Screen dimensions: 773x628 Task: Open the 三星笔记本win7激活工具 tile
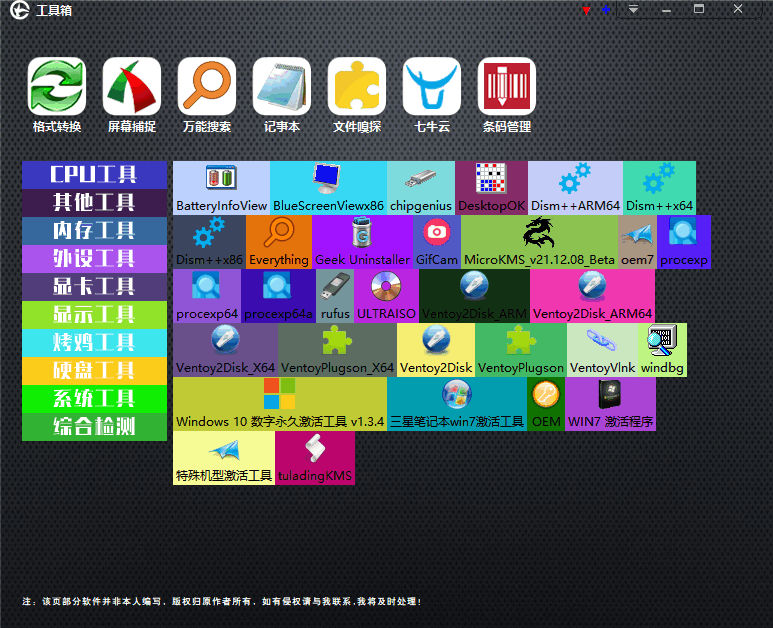pos(457,404)
